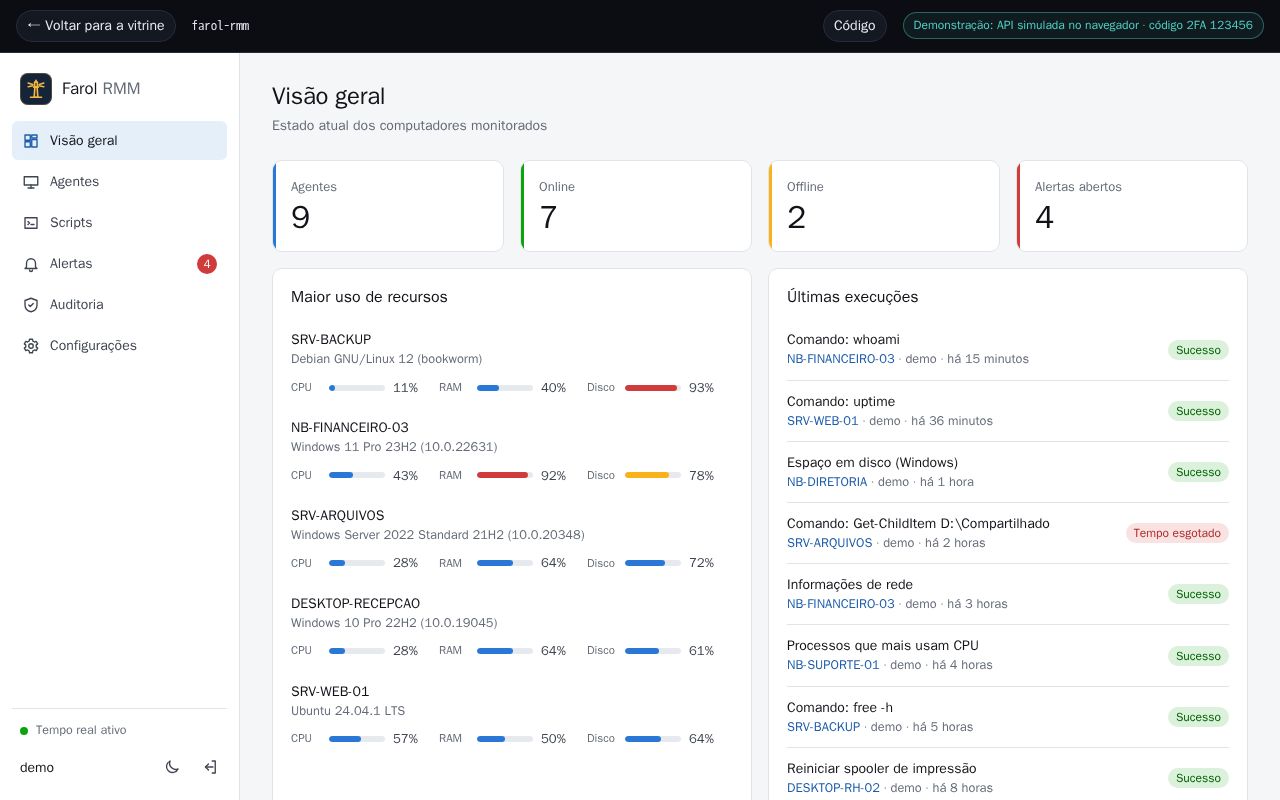Open the Visão geral menu item
The height and width of the screenshot is (800, 1280).
click(119, 141)
